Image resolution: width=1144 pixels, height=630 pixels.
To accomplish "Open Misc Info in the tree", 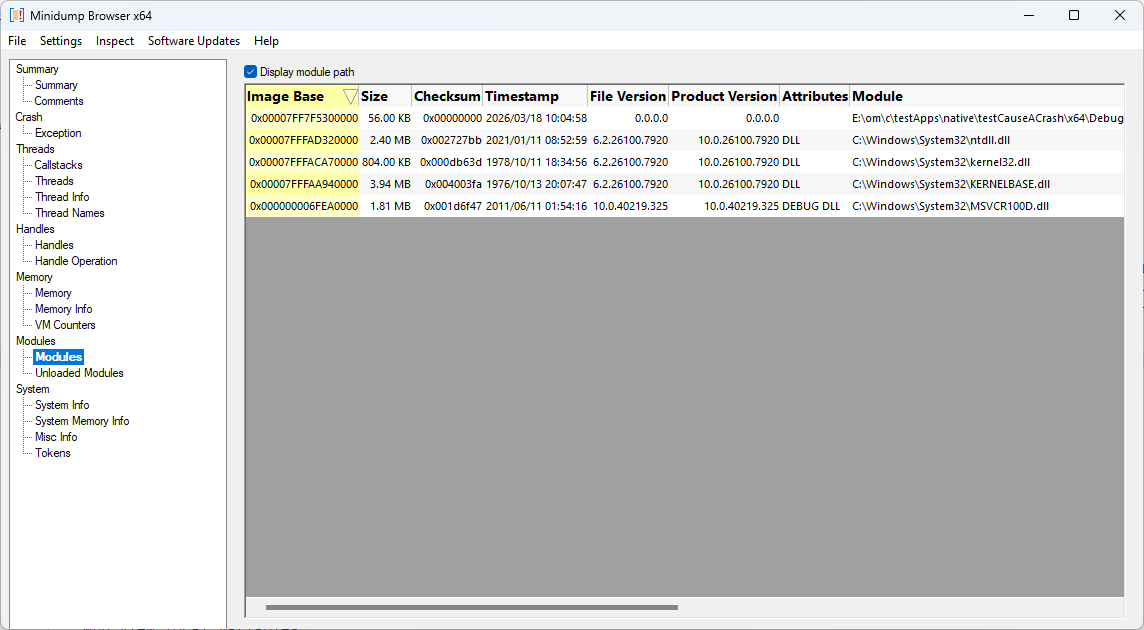I will click(56, 437).
